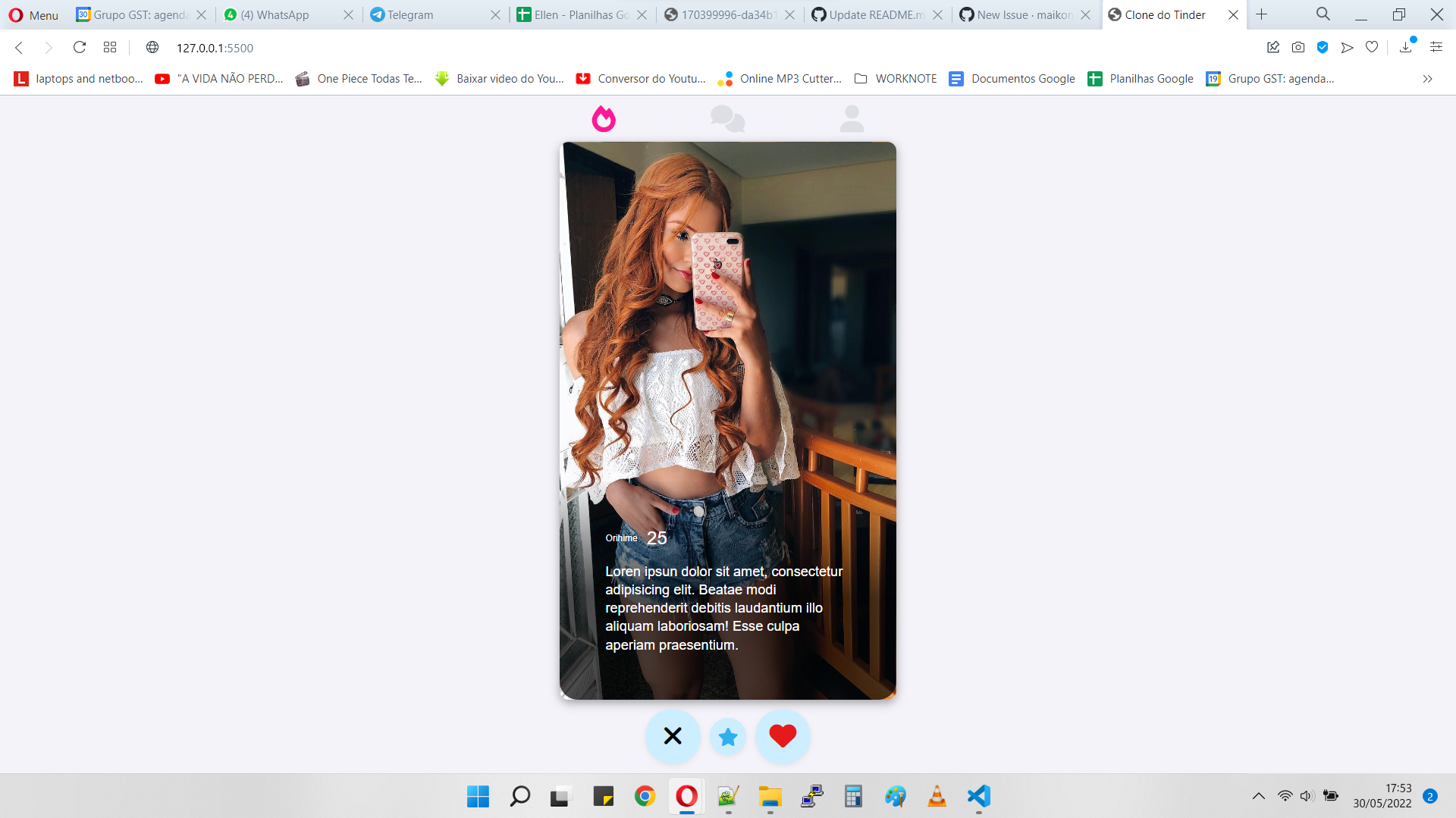Switch to the WhatsApp tab

(x=275, y=14)
